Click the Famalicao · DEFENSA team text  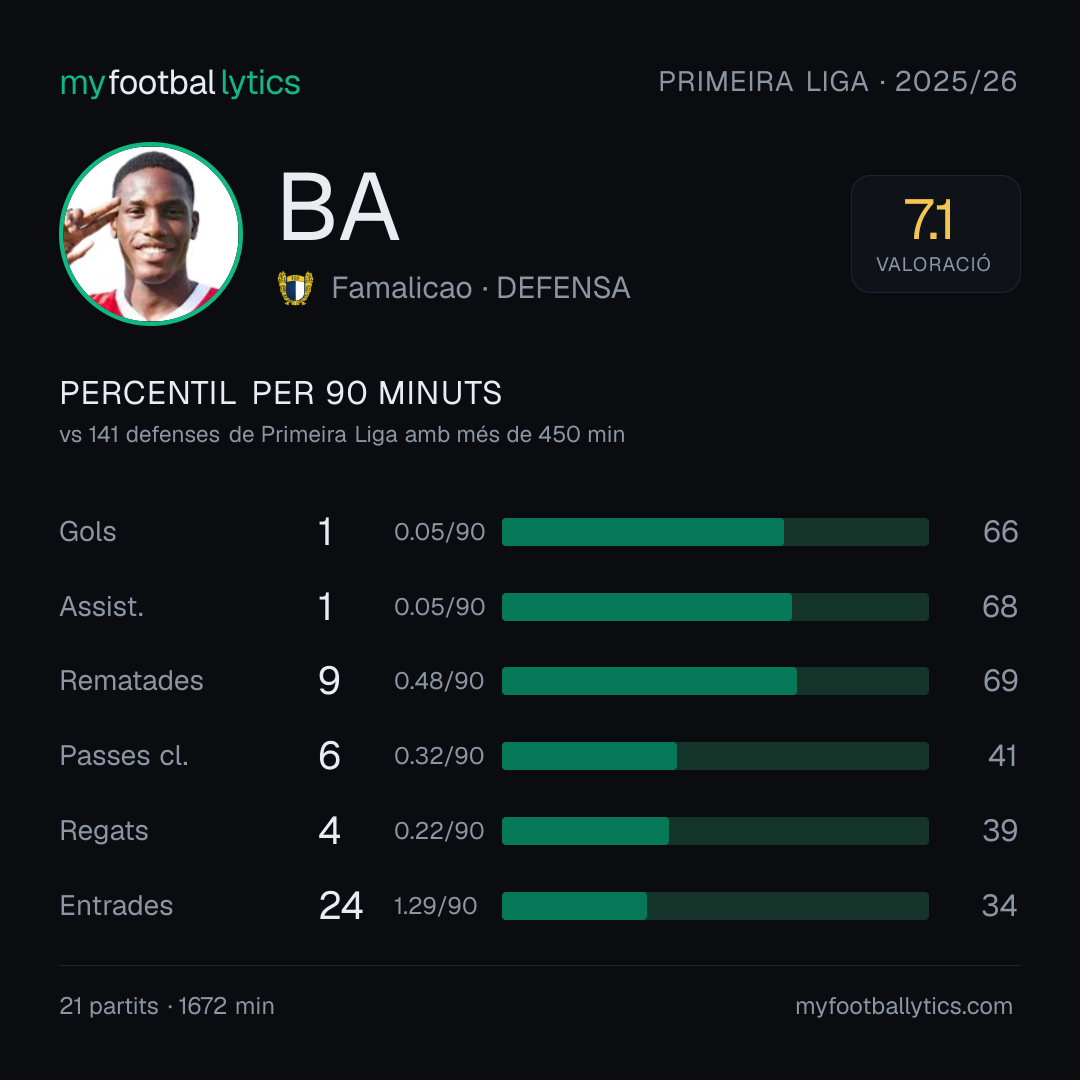point(481,288)
